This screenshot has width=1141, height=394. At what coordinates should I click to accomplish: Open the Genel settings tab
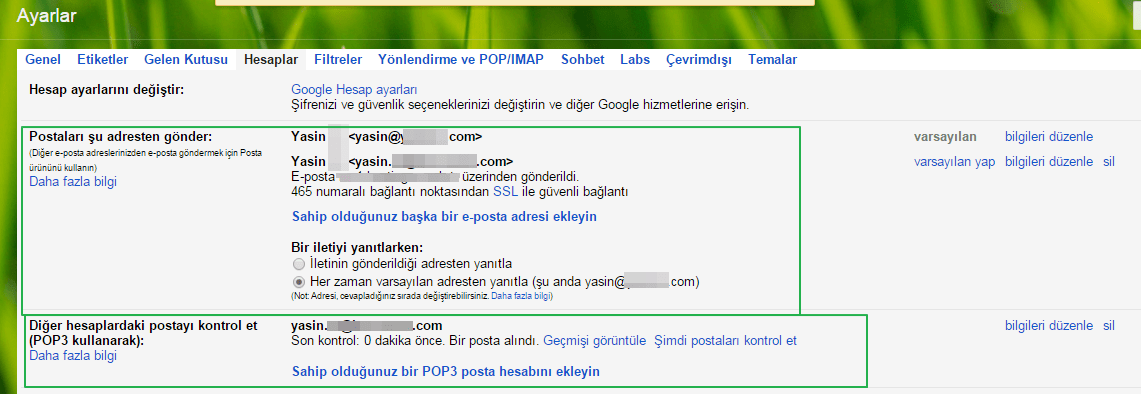click(43, 60)
